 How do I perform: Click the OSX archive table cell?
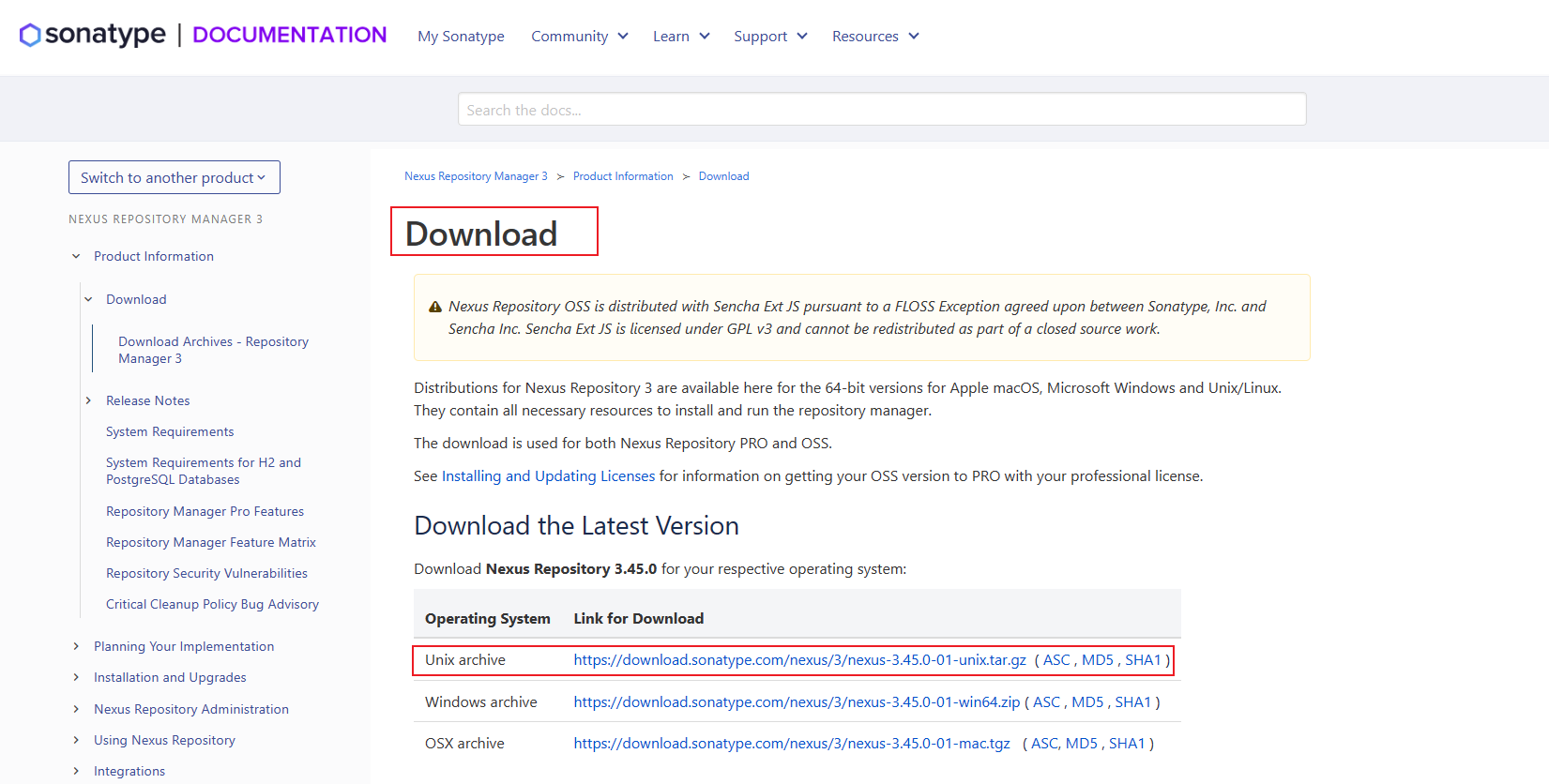(464, 744)
